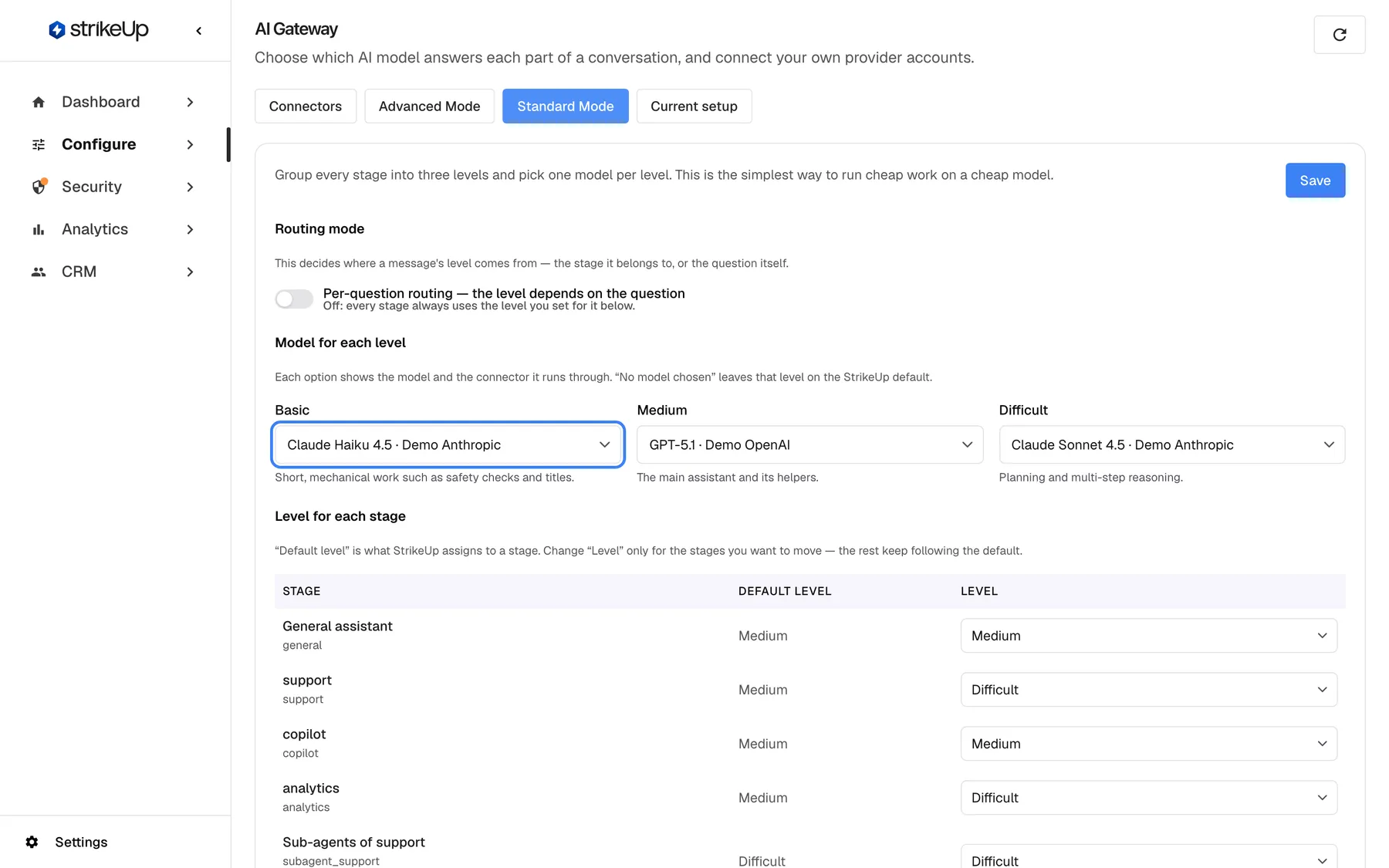Open the Analytics menu label
The image size is (1389, 868).
(95, 229)
